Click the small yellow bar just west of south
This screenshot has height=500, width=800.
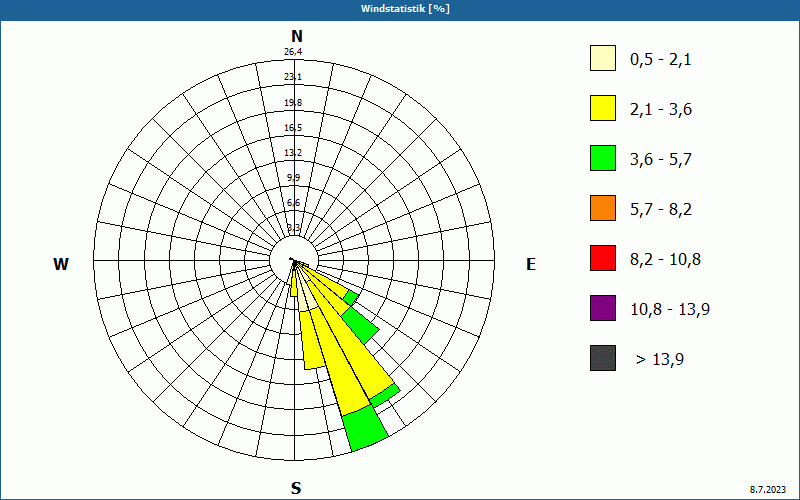294,286
